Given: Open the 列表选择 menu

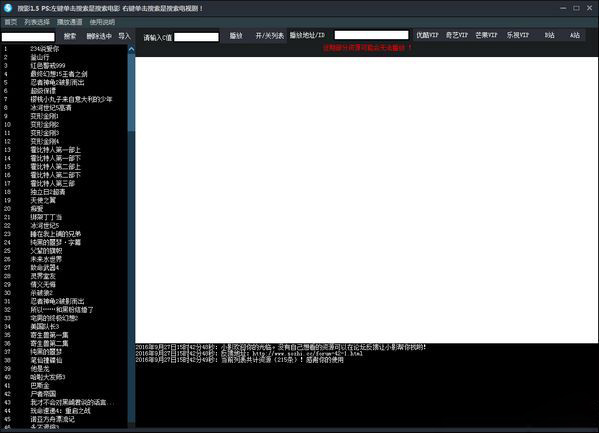Looking at the screenshot, I should pos(37,22).
